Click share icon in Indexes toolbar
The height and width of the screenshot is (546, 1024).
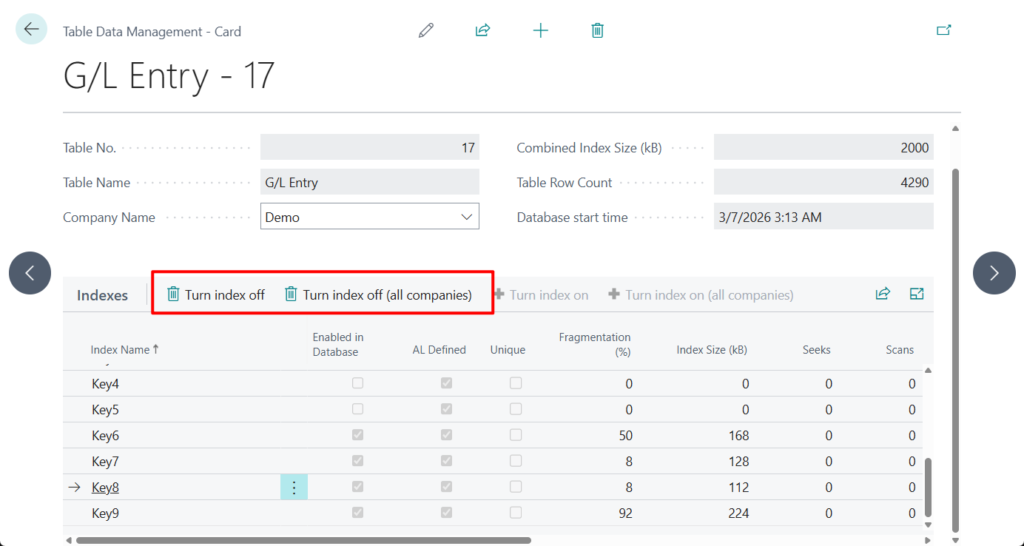pos(882,294)
